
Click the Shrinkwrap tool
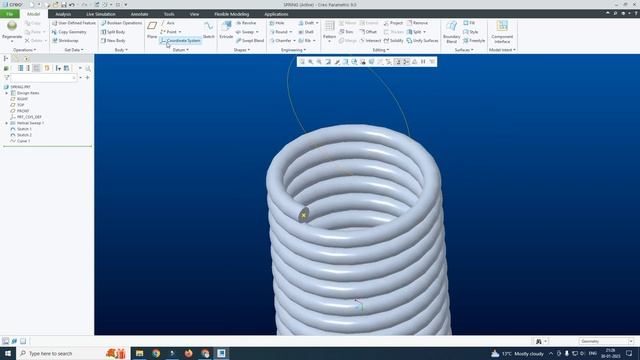[x=65, y=40]
